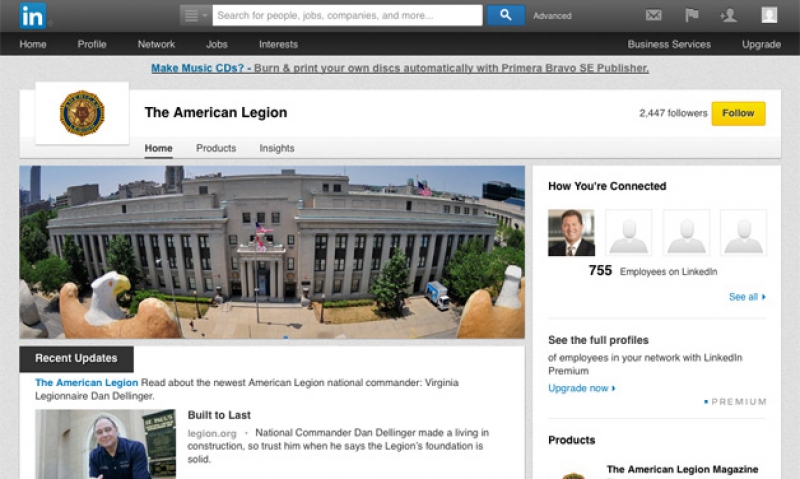800x479 pixels.
Task: Go to Home in the navigation bar
Action: coord(33,44)
